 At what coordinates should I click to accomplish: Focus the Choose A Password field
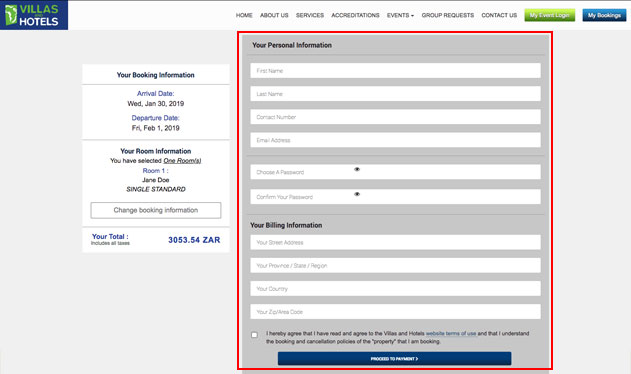[x=395, y=172]
